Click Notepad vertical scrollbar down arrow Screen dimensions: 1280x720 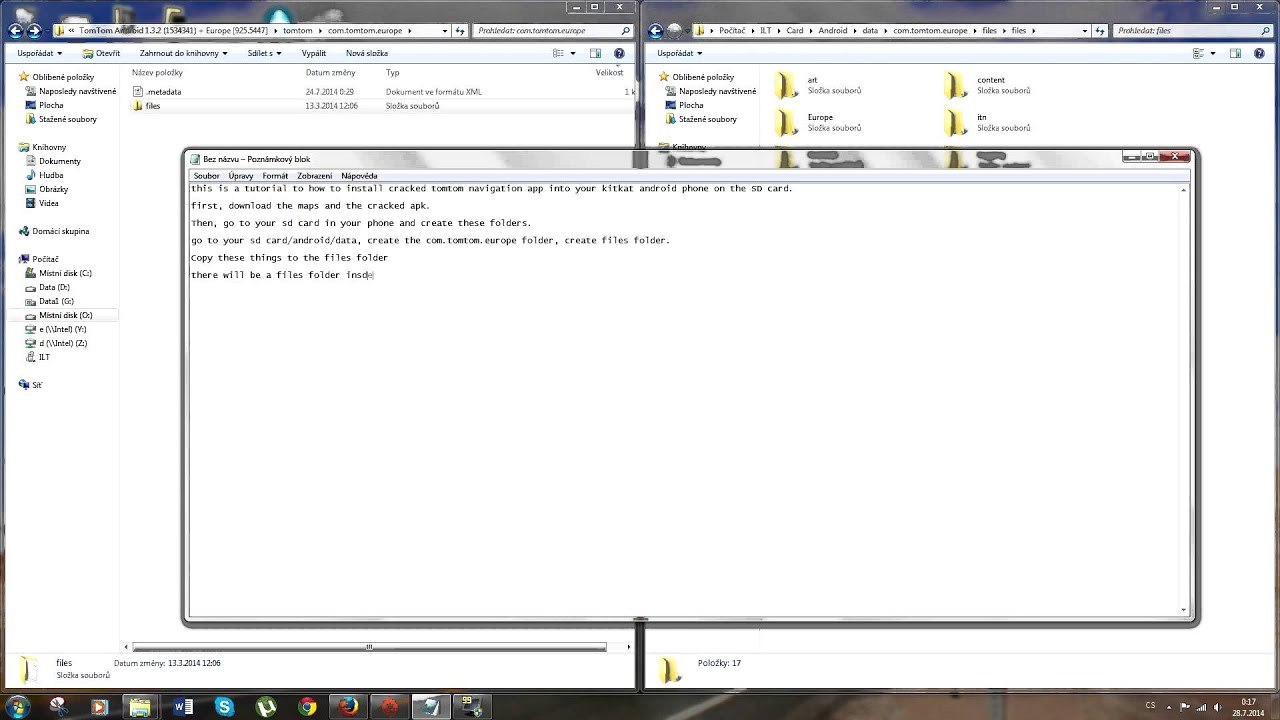click(1184, 609)
